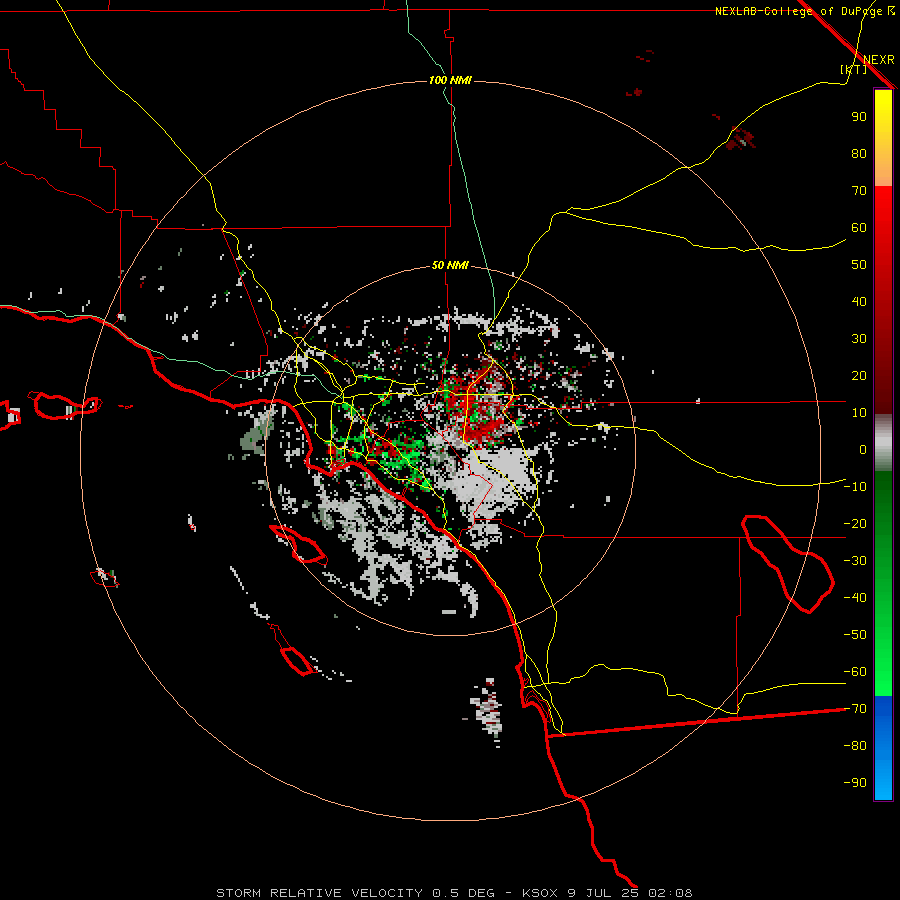Click the -90 value on the velocity scale

855,783
